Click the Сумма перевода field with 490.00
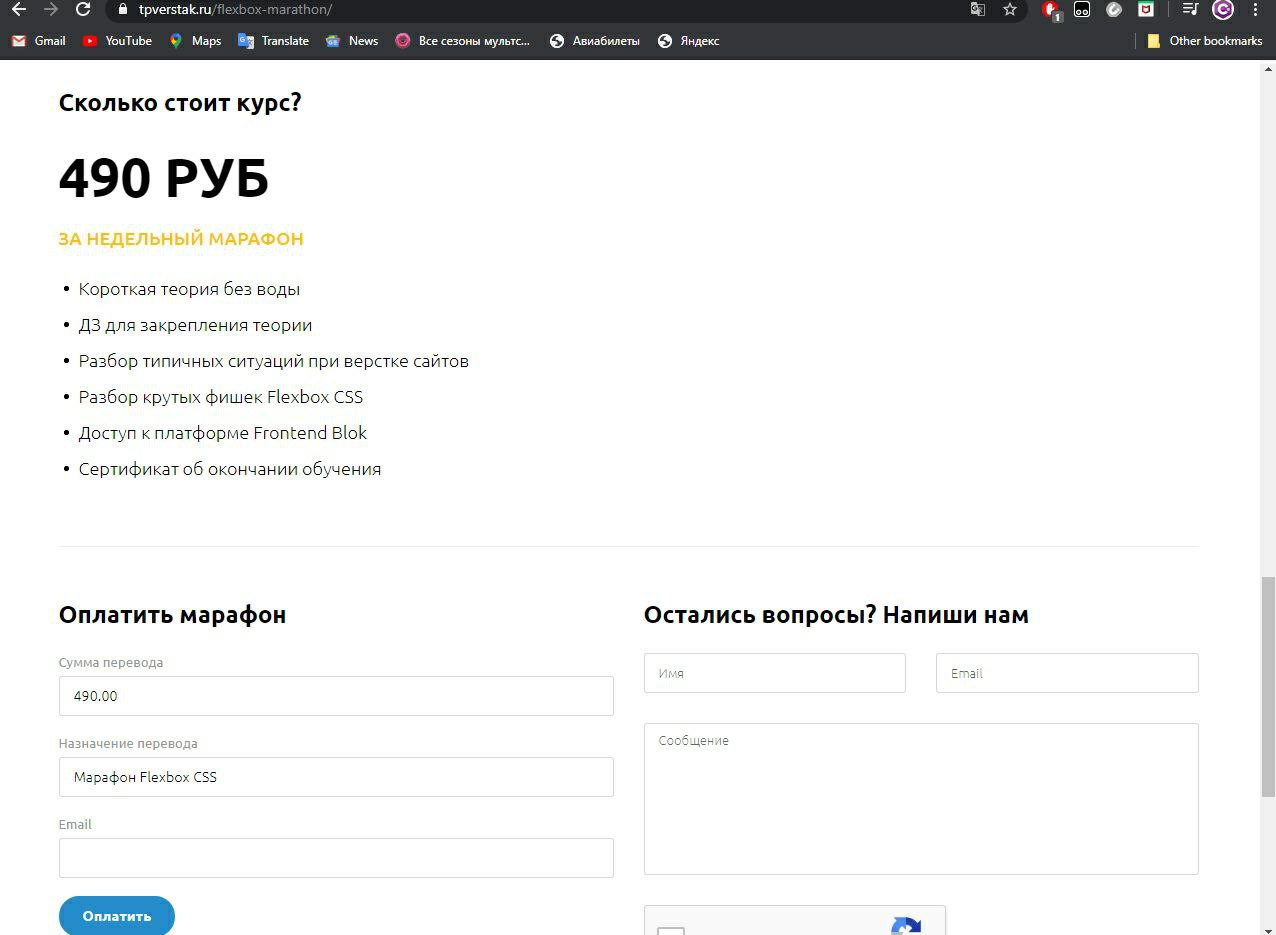1276x935 pixels. pyautogui.click(x=336, y=696)
